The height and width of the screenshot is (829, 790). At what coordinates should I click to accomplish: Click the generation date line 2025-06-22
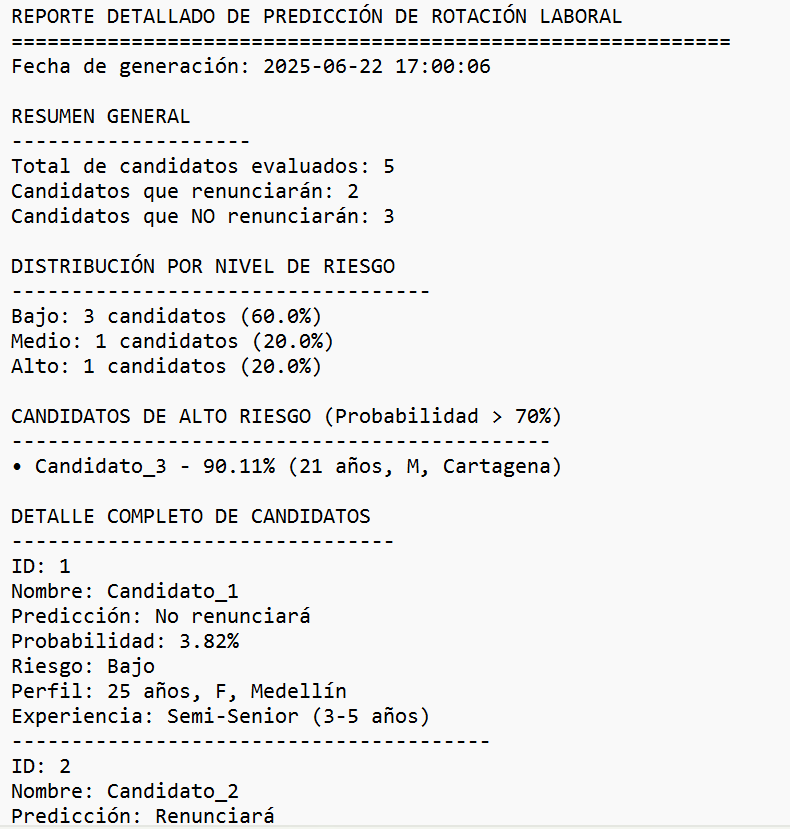pyautogui.click(x=251, y=66)
